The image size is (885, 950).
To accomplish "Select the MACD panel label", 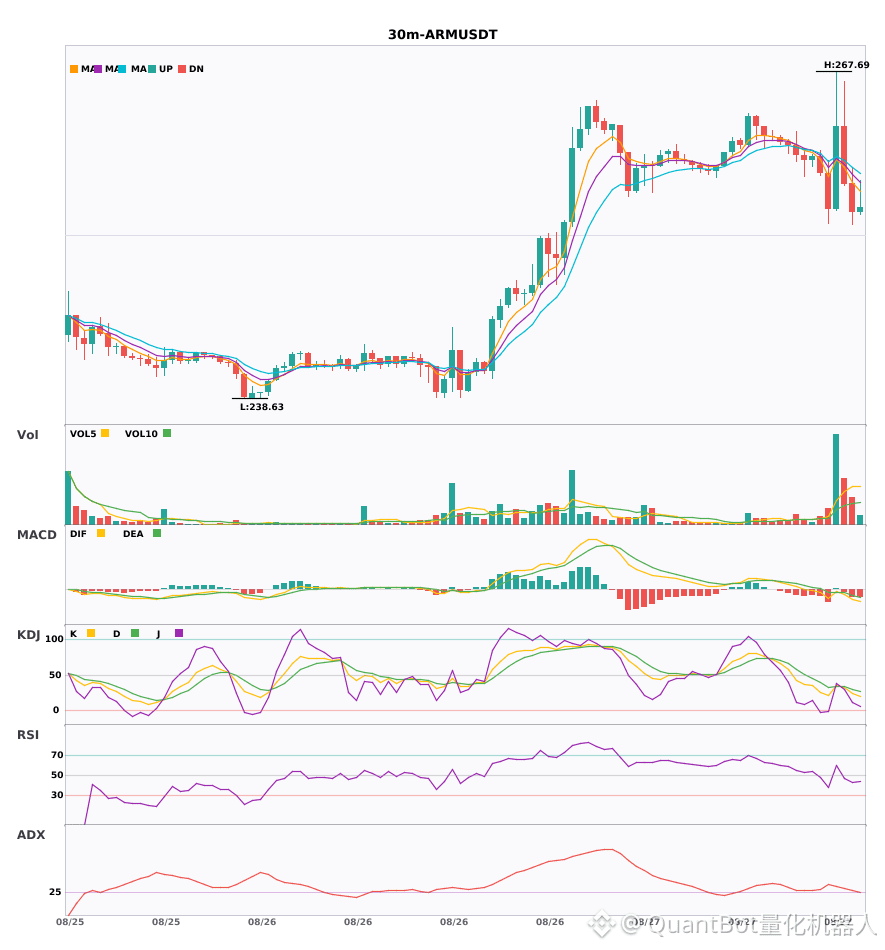I will tap(36, 535).
